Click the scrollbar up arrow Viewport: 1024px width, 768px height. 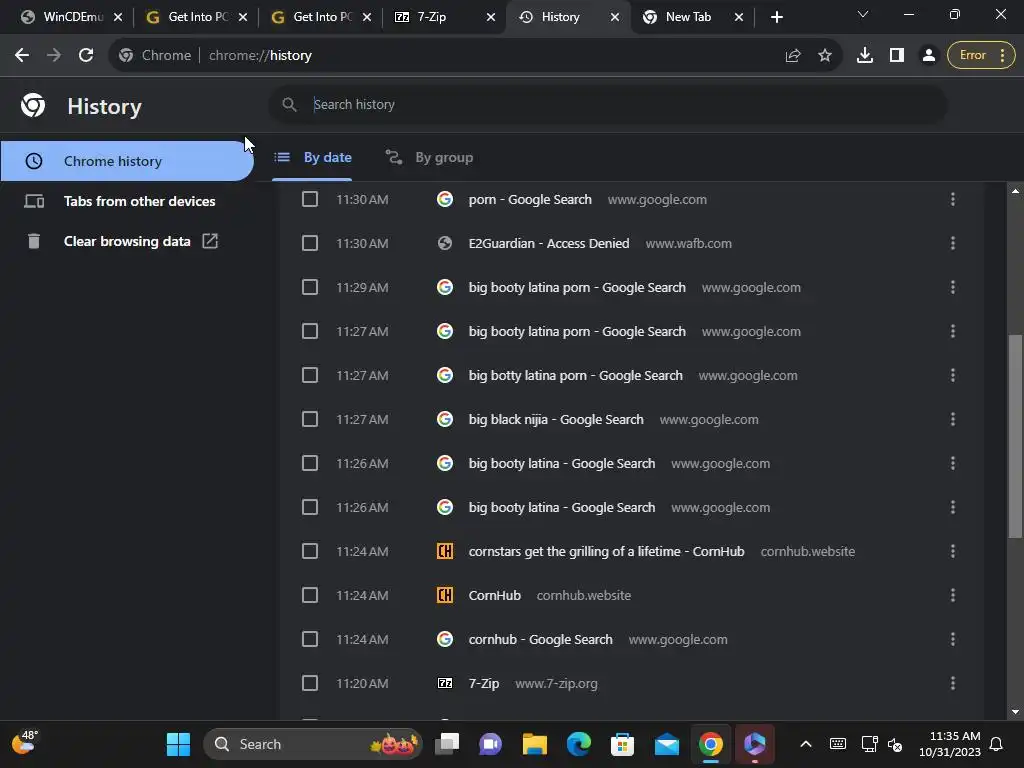[1015, 191]
